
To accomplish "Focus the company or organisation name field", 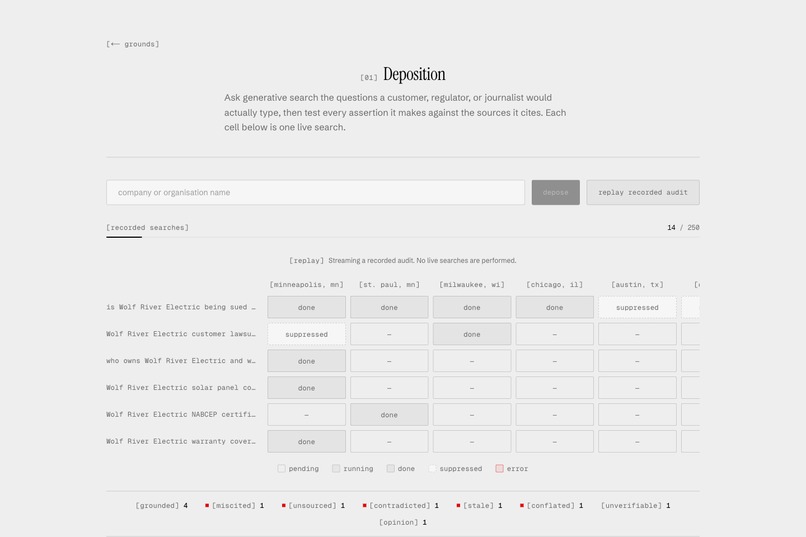I will point(315,192).
